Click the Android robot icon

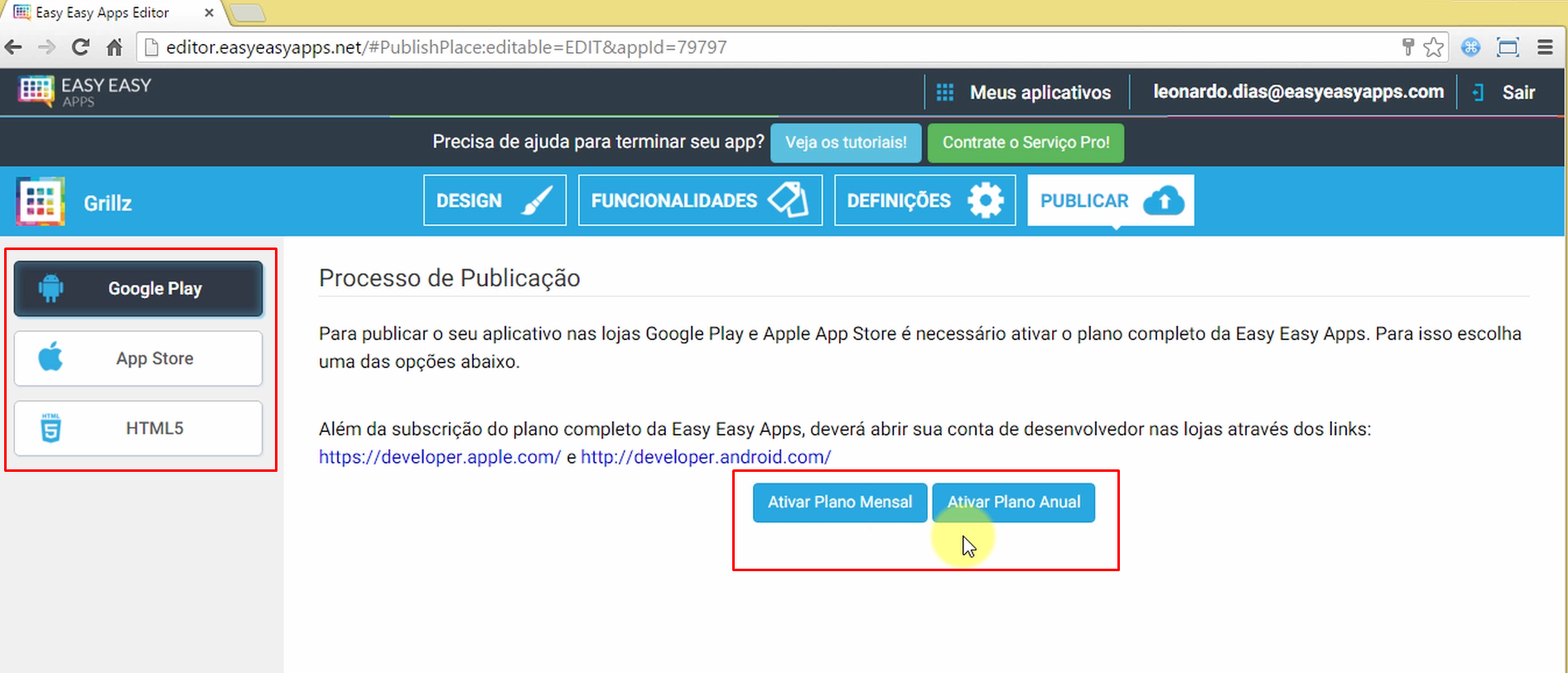click(51, 288)
